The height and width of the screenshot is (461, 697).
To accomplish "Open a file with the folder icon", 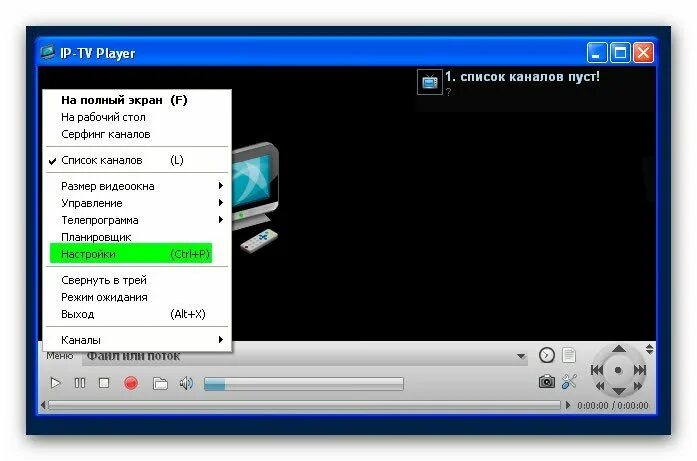I will (x=160, y=383).
